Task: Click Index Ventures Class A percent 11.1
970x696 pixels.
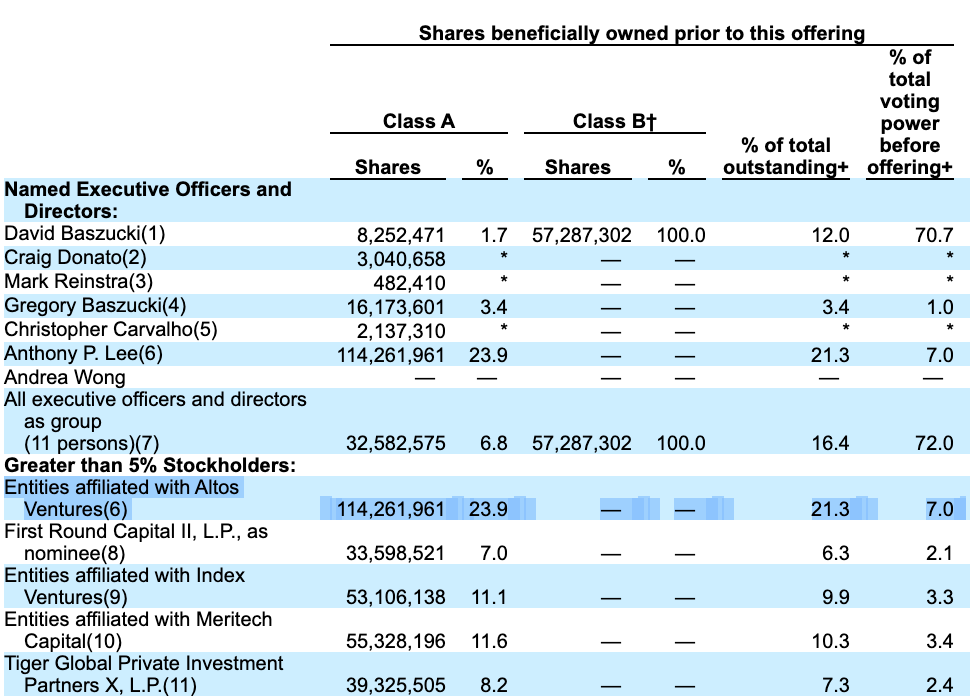Action: pos(489,598)
